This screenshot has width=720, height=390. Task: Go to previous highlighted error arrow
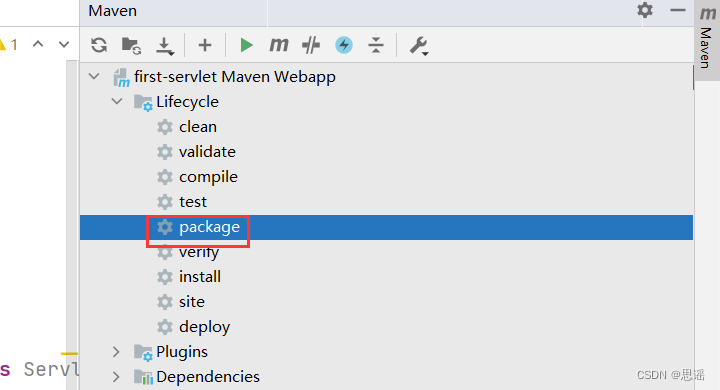pos(38,44)
